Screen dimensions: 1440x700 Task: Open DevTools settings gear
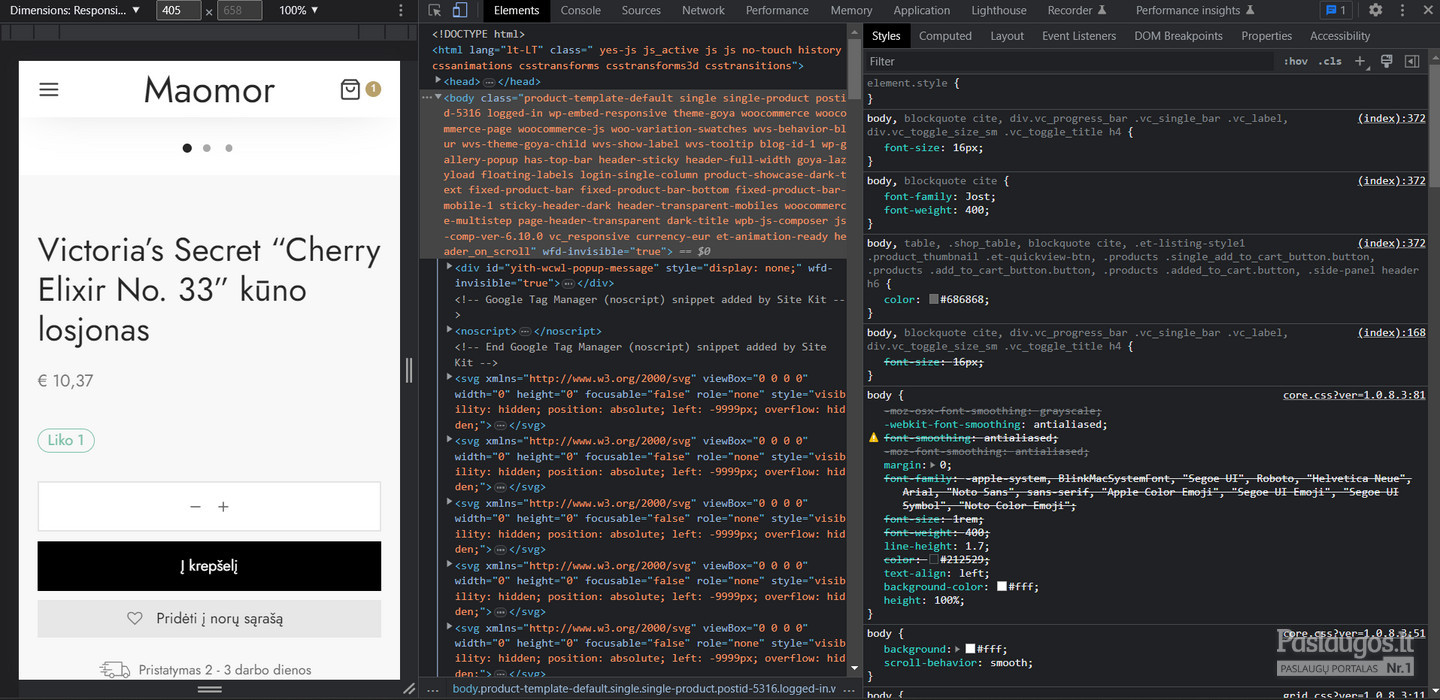click(x=1375, y=10)
